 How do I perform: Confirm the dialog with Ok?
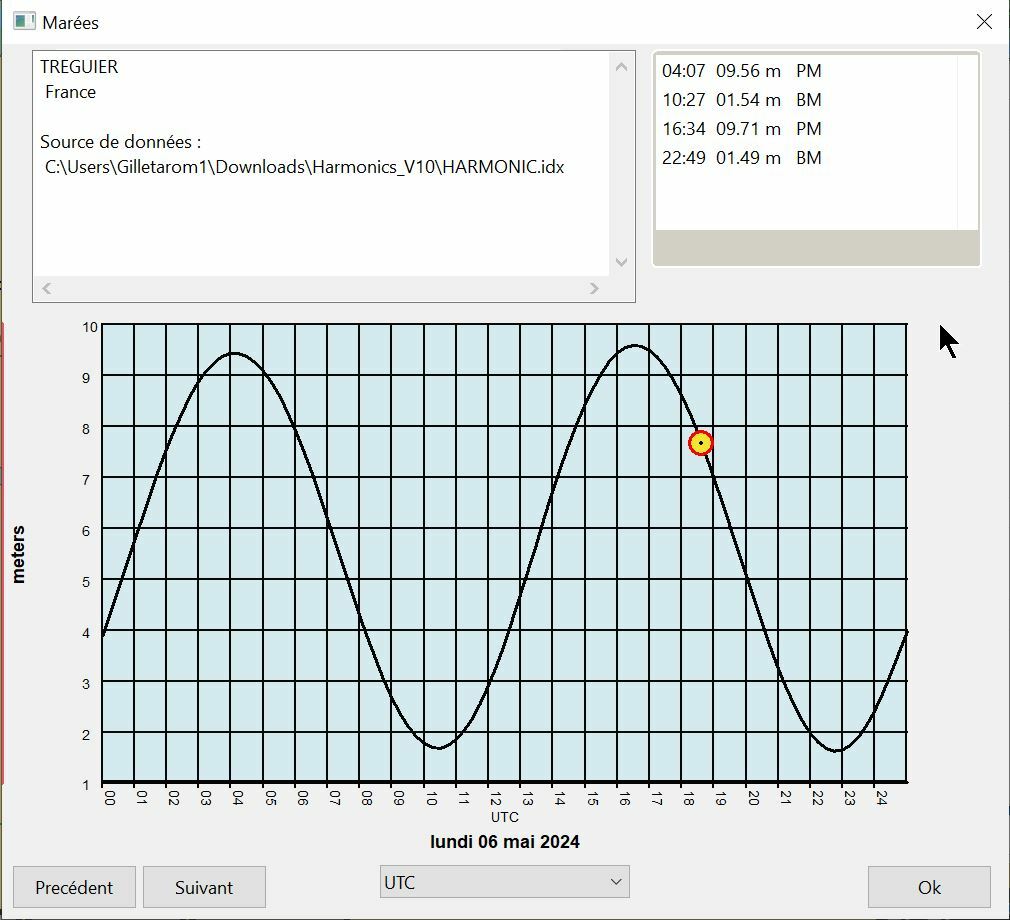929,887
